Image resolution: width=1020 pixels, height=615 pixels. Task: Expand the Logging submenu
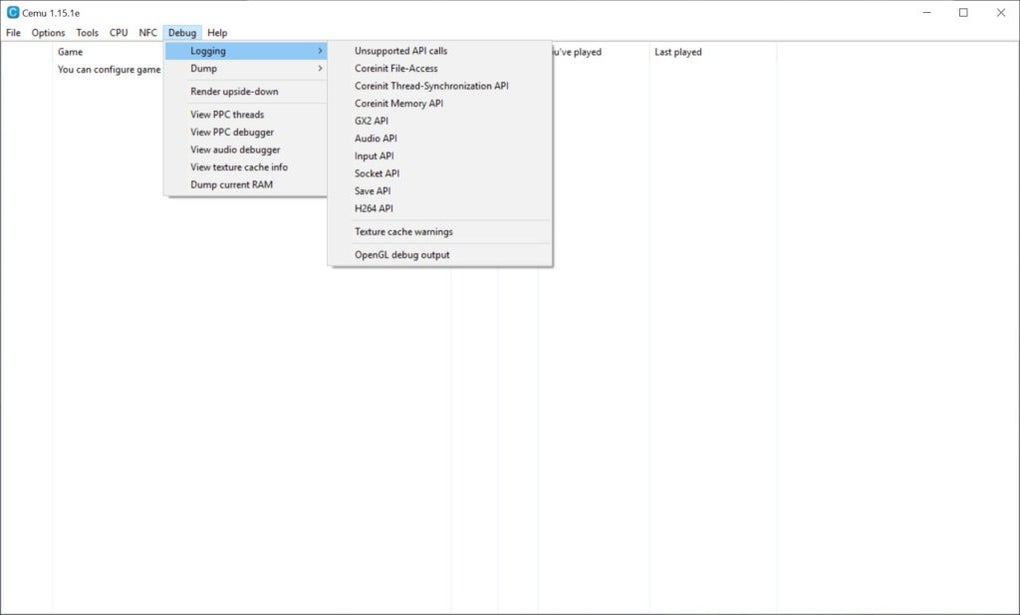point(246,51)
